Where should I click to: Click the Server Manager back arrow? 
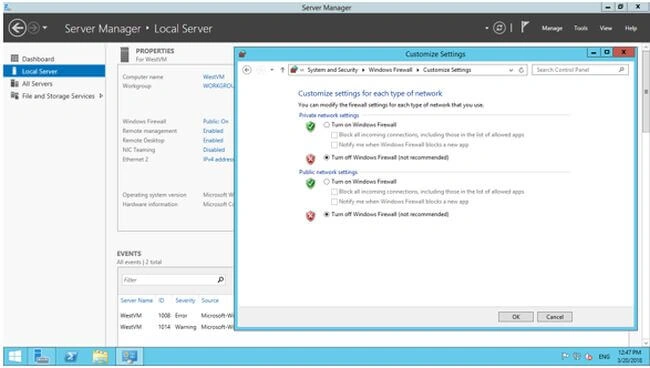pos(17,28)
